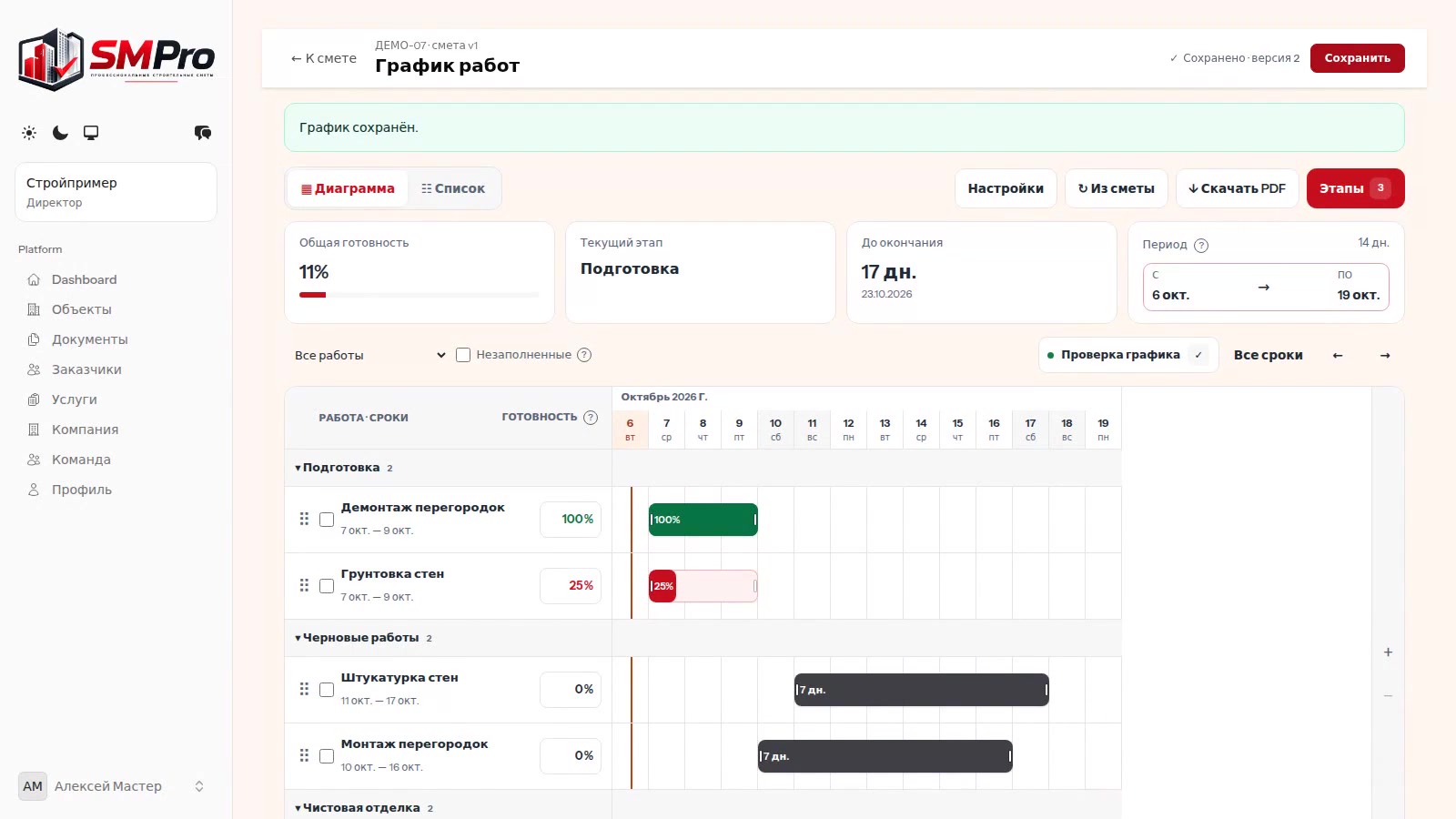Open Документы in sidebar
This screenshot has width=1456, height=819.
[89, 339]
